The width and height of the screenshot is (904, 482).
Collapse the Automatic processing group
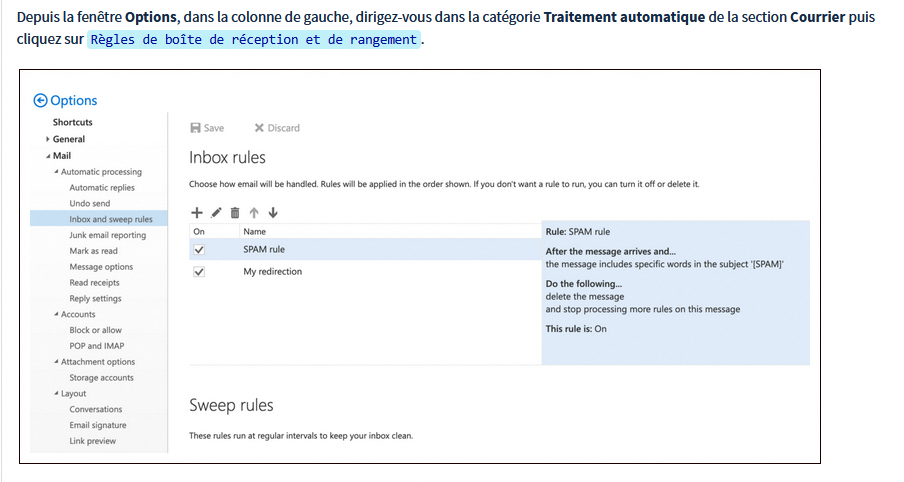pyautogui.click(x=56, y=172)
